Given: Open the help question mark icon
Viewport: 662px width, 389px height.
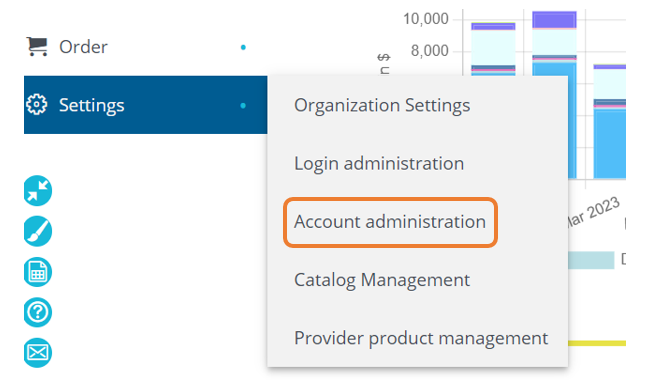Looking at the screenshot, I should click(38, 313).
